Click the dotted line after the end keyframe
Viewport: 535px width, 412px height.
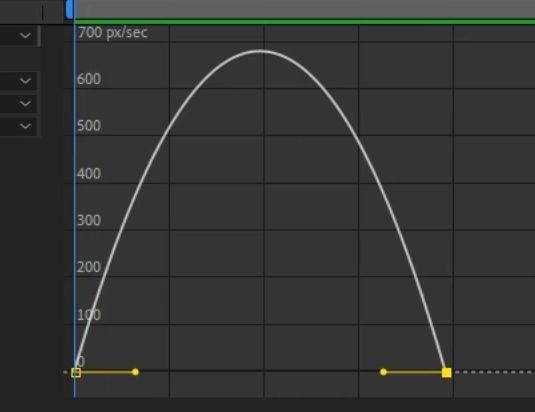click(493, 372)
